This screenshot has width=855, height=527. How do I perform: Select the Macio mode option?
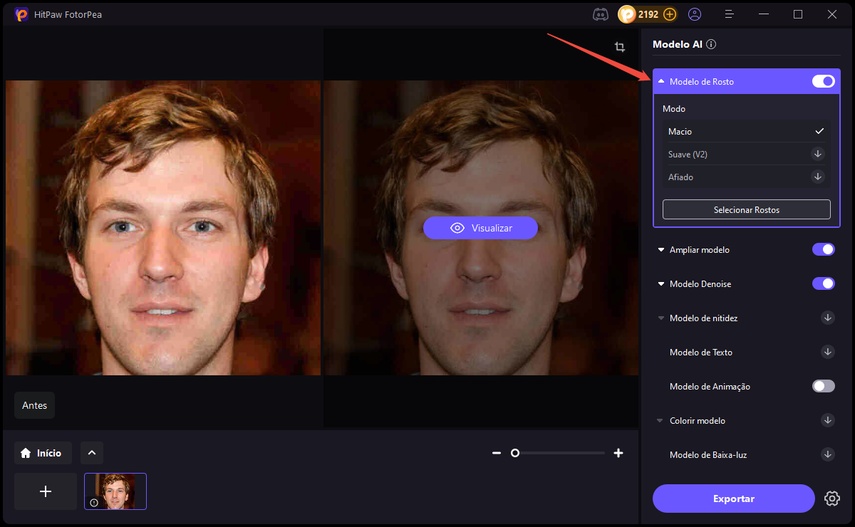[746, 131]
